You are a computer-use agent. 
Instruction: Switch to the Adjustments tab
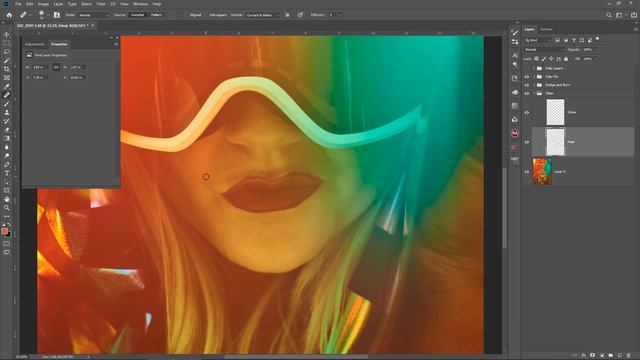tap(35, 44)
